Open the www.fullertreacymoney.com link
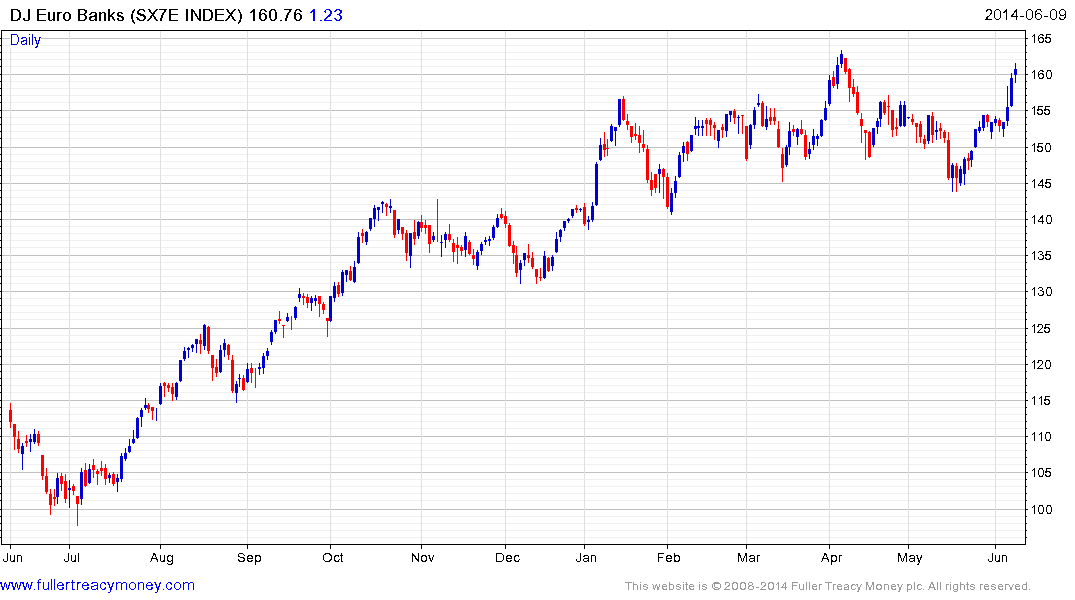Viewport: 1075px width, 600px height. coord(97,585)
